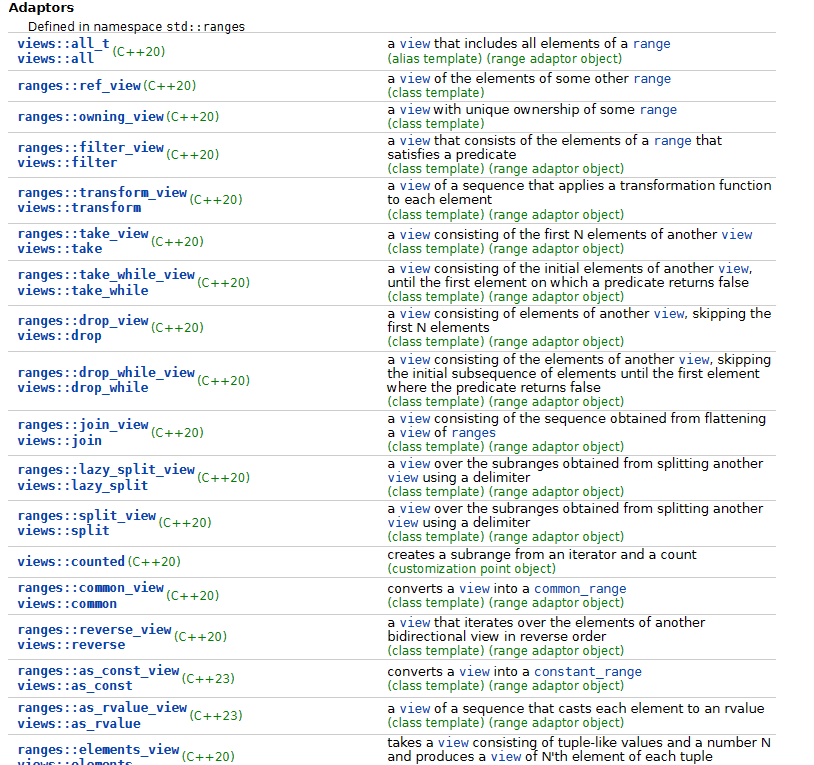Click '(C++23)' tag beside as_rvalue_view
The height and width of the screenshot is (765, 814).
(216, 716)
